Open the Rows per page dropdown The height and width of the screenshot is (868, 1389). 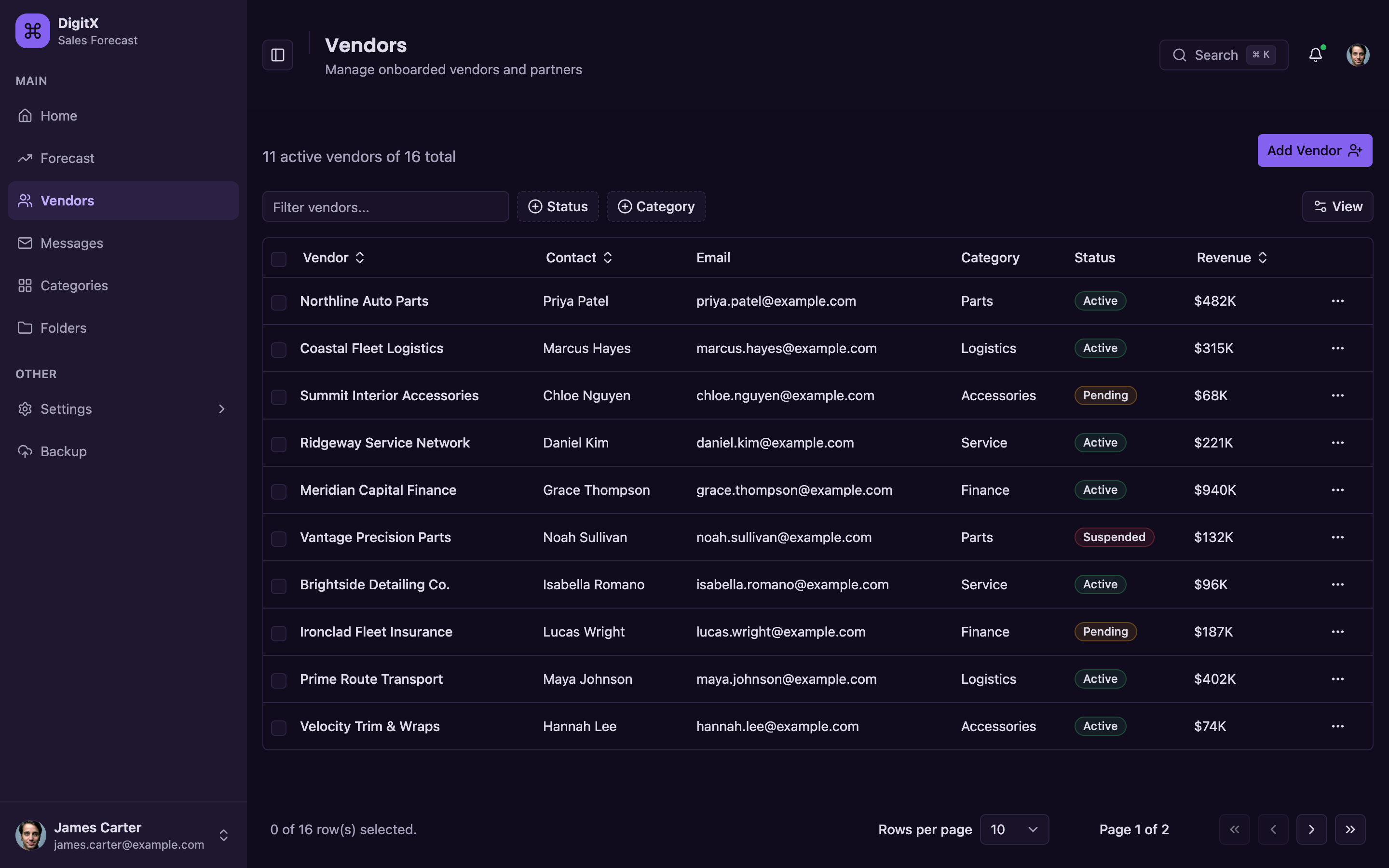coord(1014,829)
